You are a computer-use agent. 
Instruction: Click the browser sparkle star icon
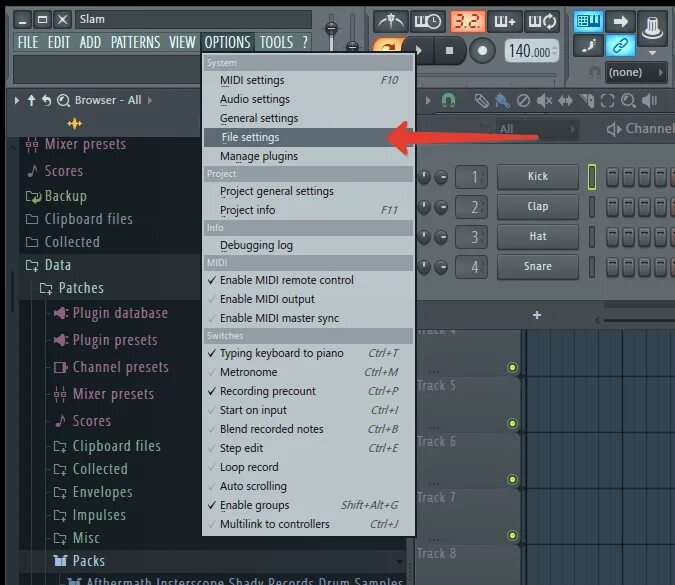pos(74,124)
